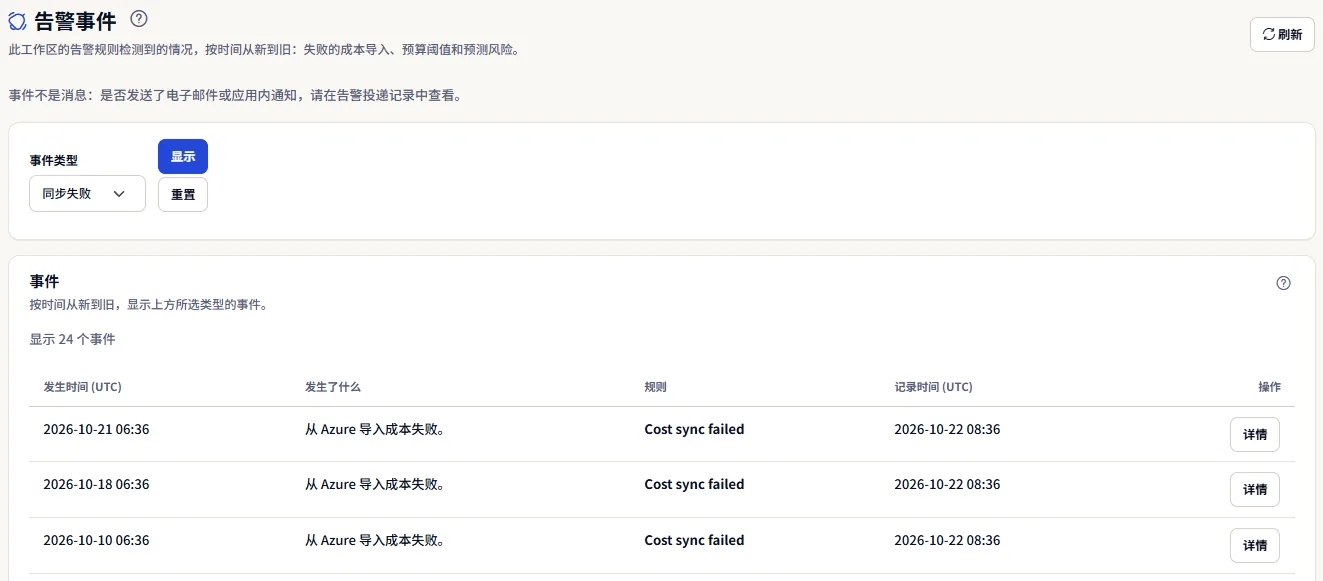Click Cost sync failed in the 2026-10-21 row
This screenshot has height=581, width=1323.
694,430
